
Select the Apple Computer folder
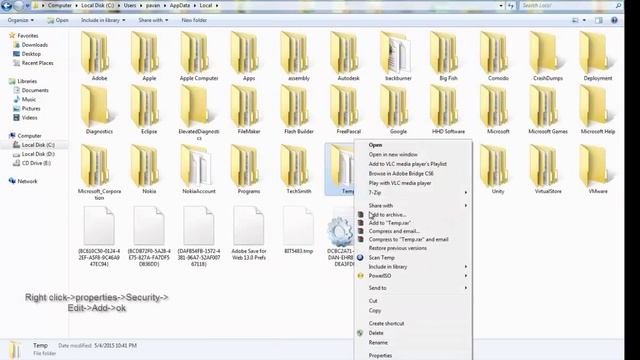(199, 56)
